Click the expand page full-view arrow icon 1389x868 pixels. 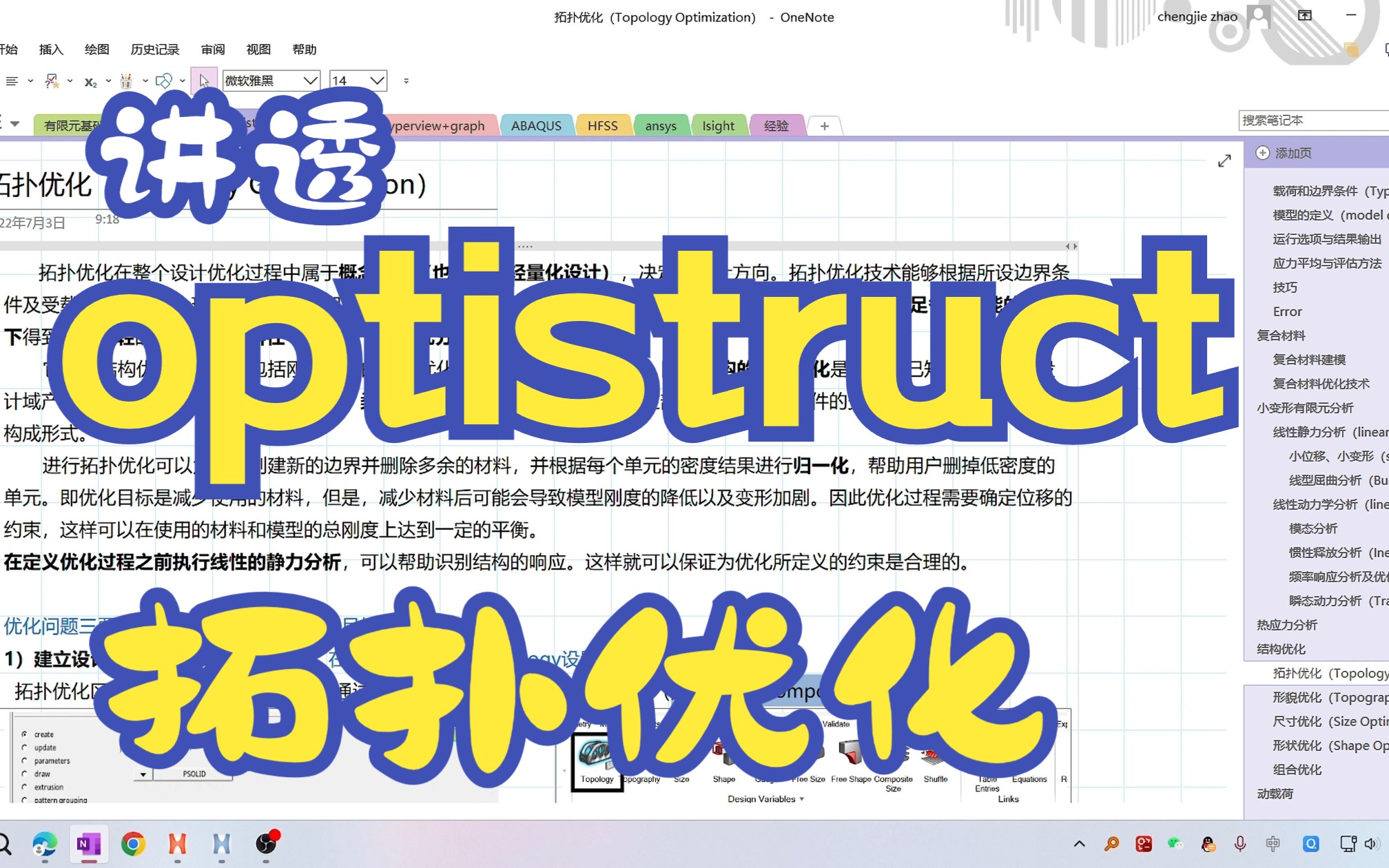1224,161
